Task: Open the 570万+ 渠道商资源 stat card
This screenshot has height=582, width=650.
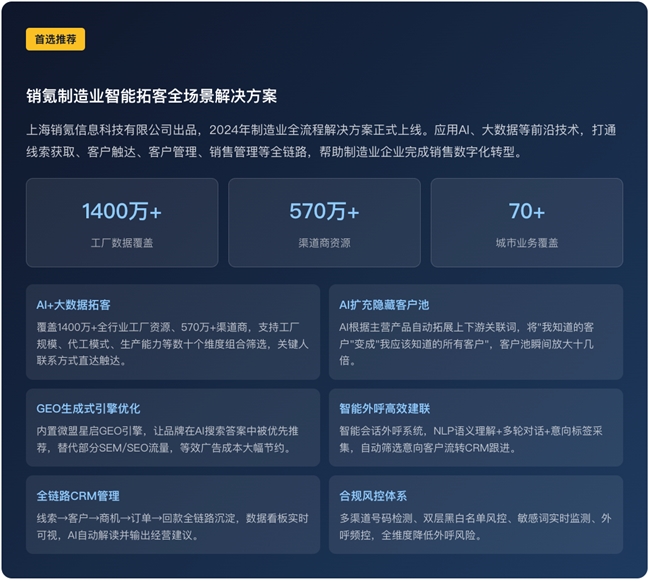Action: pos(324,223)
